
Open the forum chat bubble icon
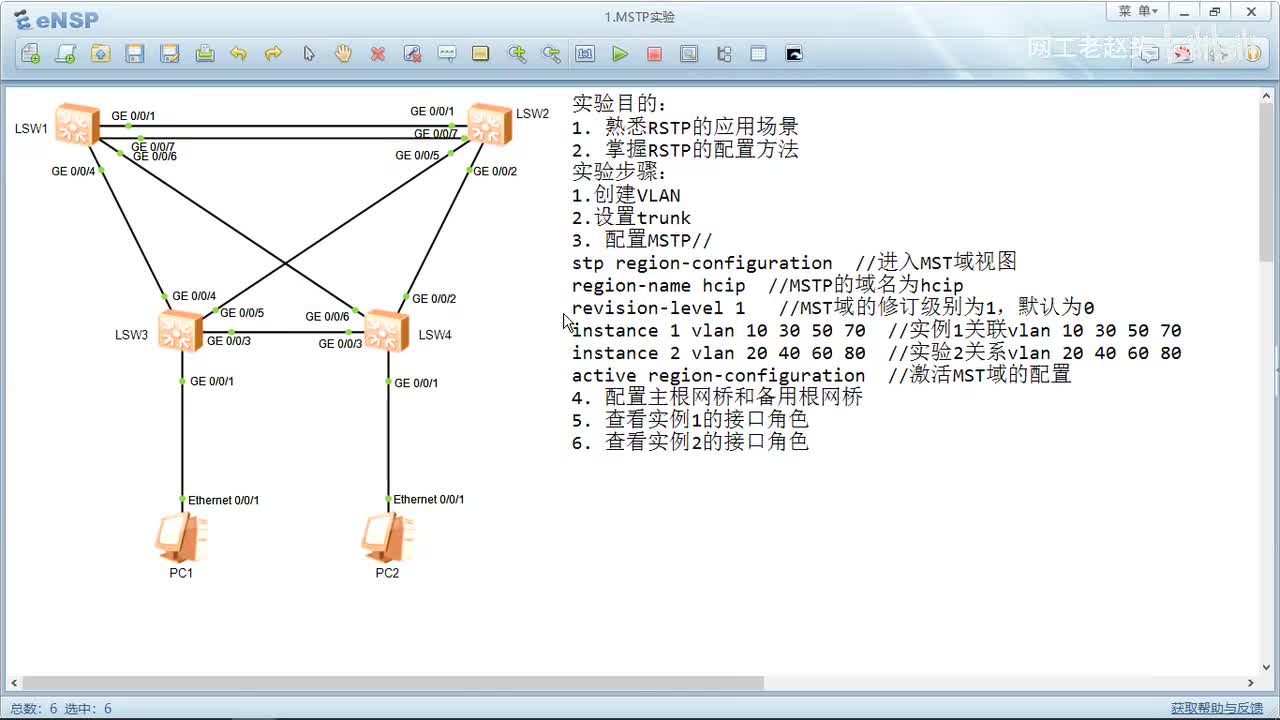point(1149,54)
